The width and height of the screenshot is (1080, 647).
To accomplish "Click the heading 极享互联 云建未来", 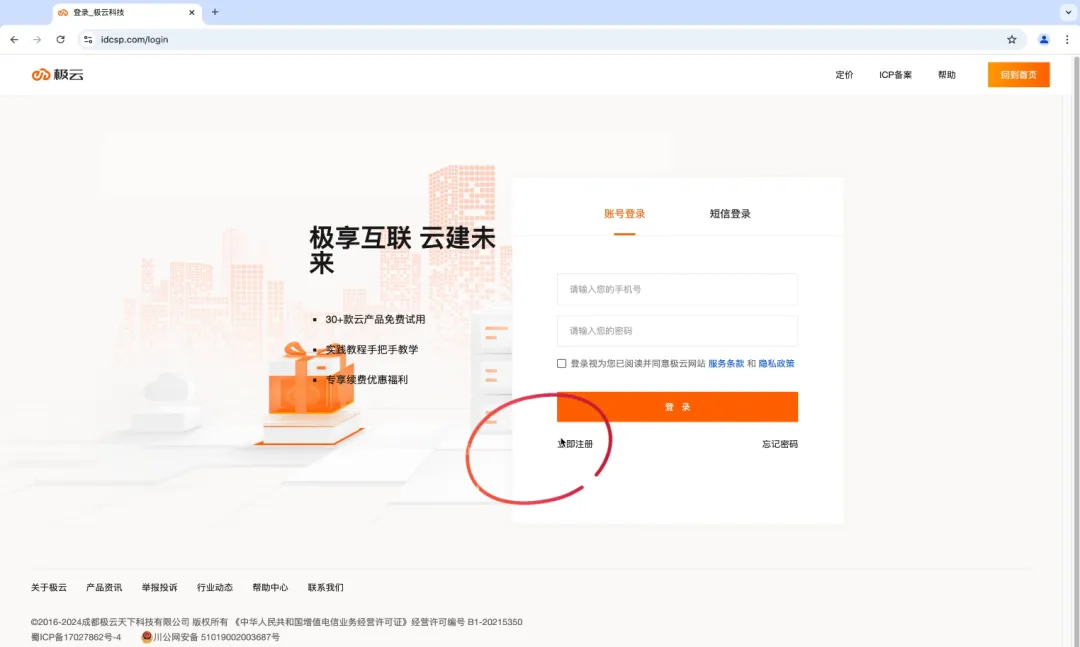I will point(402,249).
